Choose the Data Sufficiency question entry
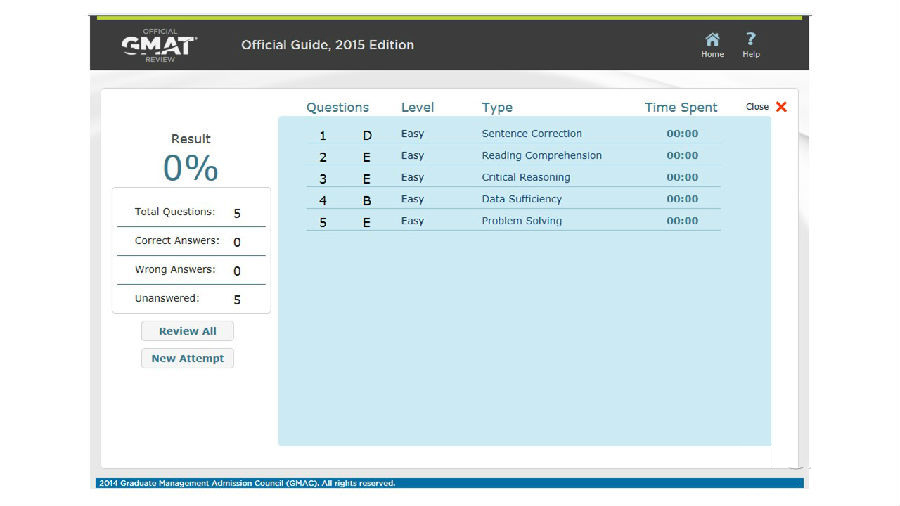Image resolution: width=900 pixels, height=506 pixels. pos(521,199)
